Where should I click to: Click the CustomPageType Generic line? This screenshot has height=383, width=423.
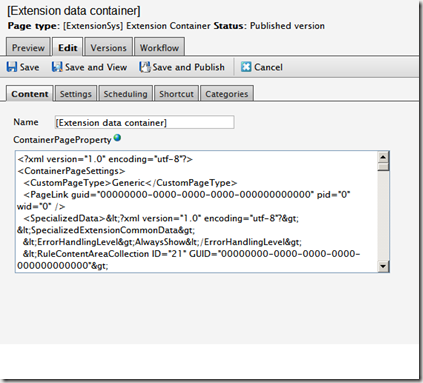pos(130,183)
